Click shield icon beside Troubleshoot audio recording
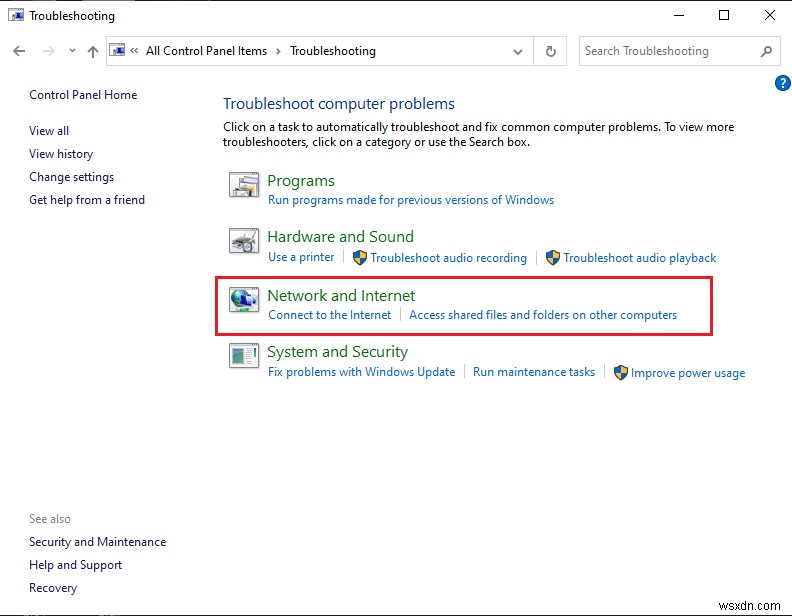The image size is (792, 616). tap(359, 258)
